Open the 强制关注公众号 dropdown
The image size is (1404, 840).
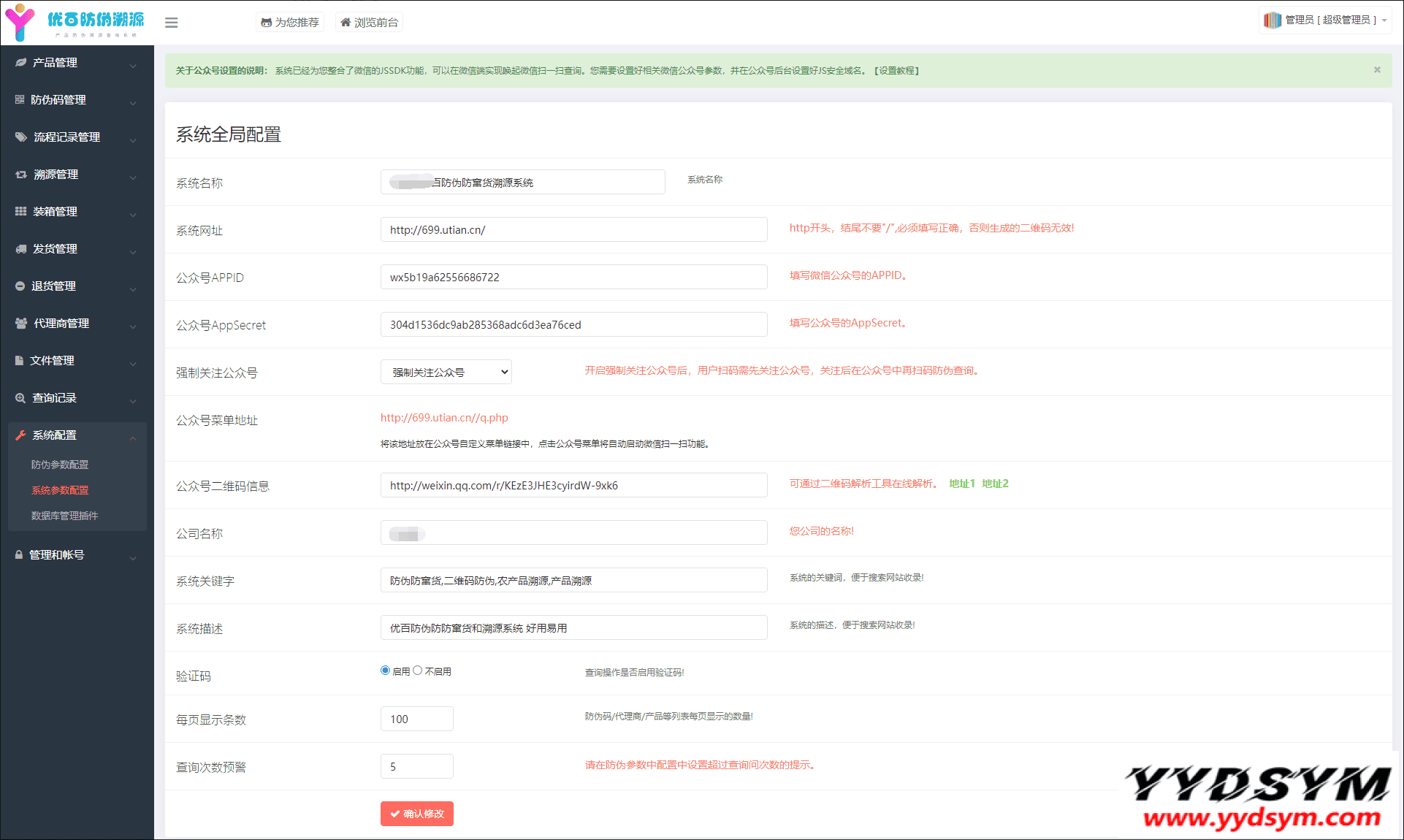(x=446, y=372)
